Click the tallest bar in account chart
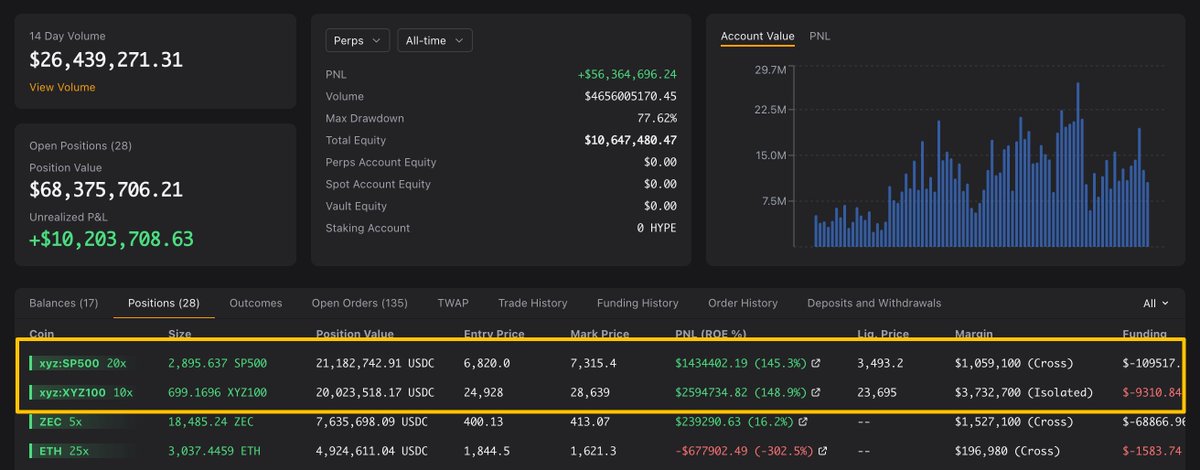1200x470 pixels. point(1078,165)
